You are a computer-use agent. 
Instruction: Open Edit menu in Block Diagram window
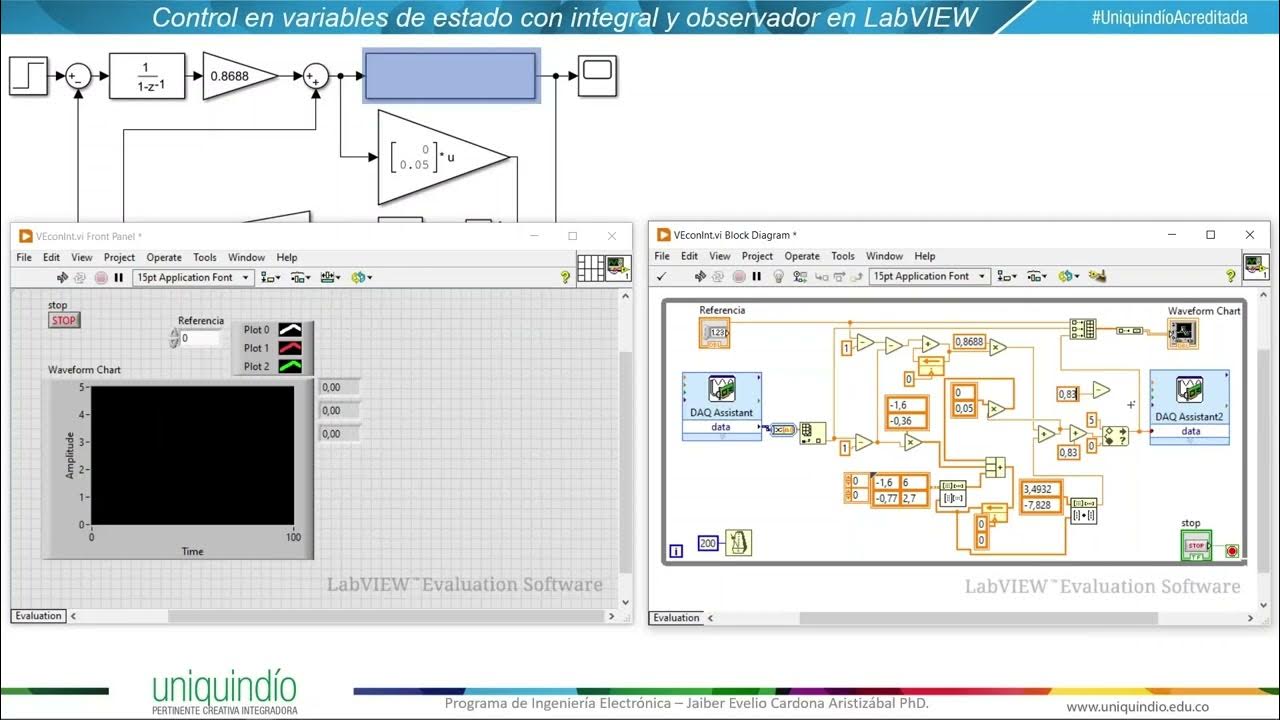pyautogui.click(x=690, y=256)
